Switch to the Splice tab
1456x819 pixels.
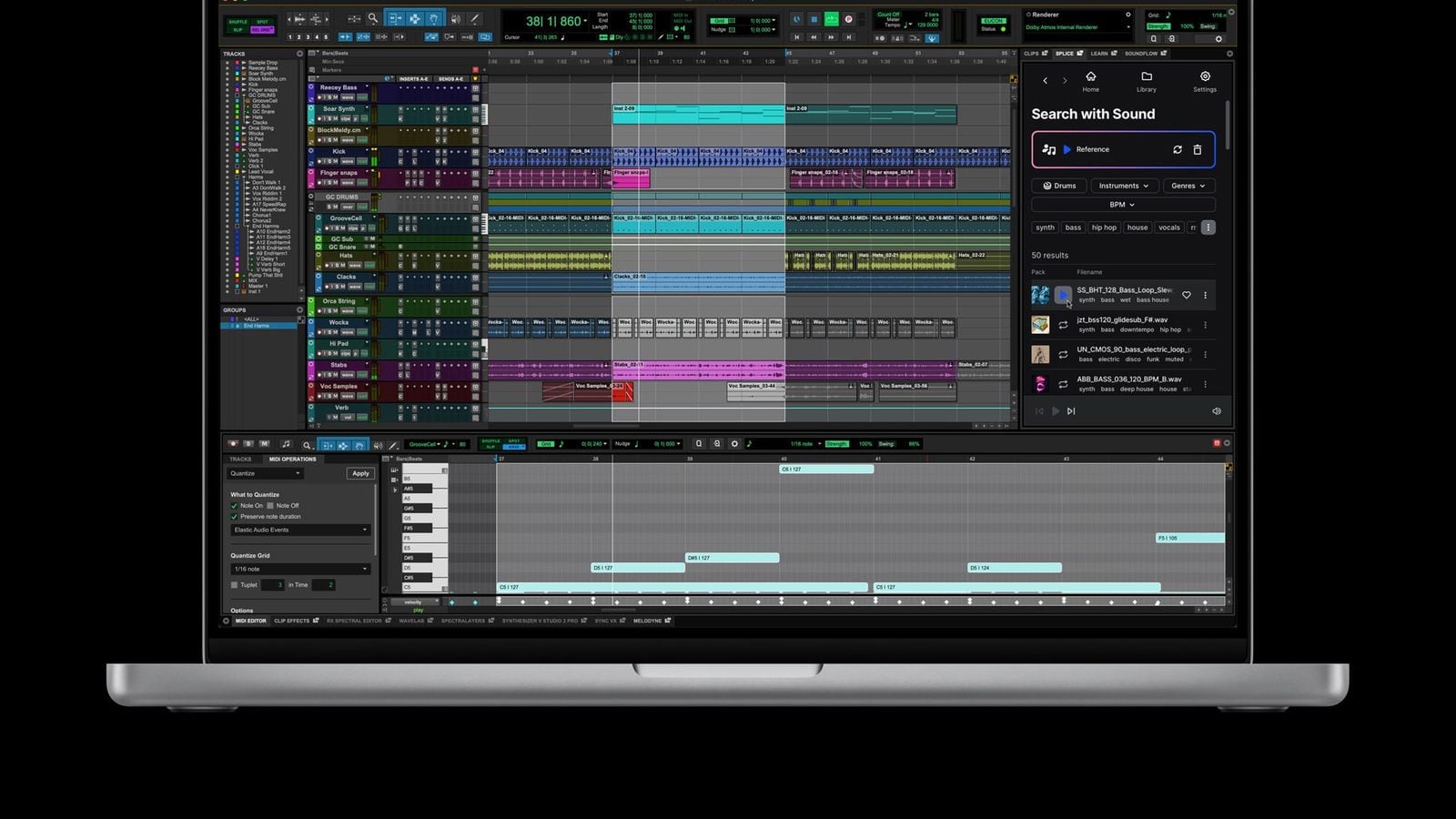[x=1068, y=54]
